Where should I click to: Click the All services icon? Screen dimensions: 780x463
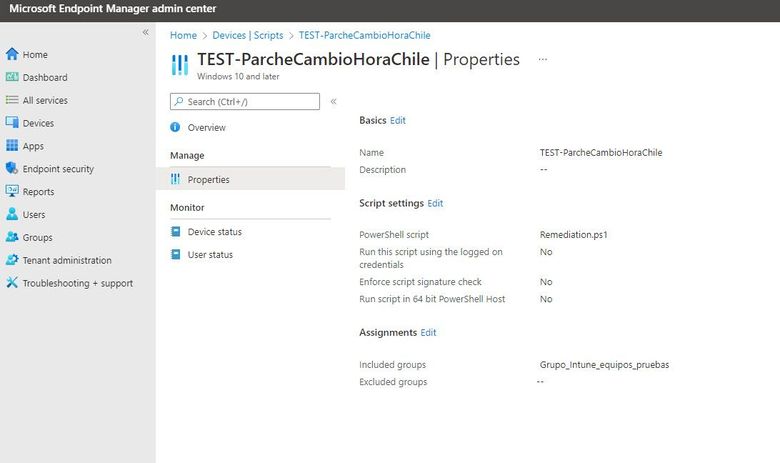tap(13, 100)
